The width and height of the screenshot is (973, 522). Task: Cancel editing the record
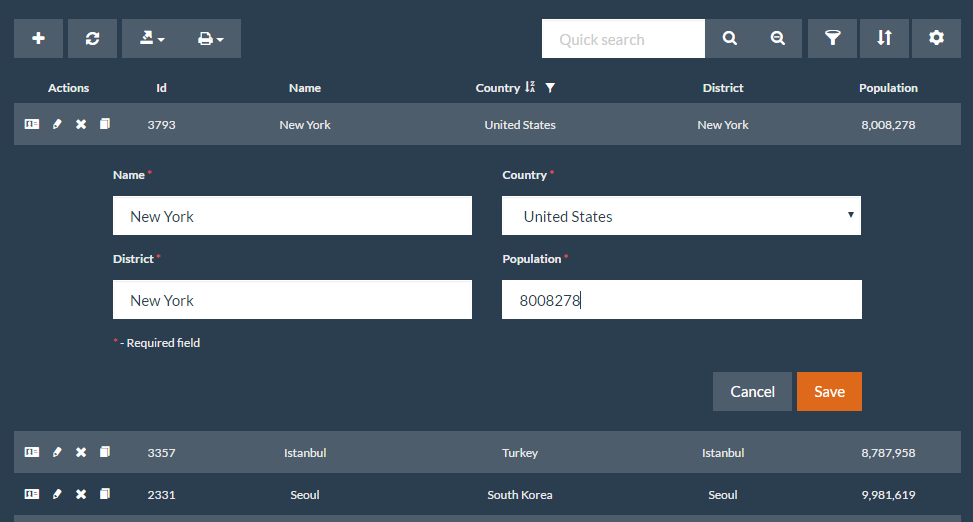[752, 392]
